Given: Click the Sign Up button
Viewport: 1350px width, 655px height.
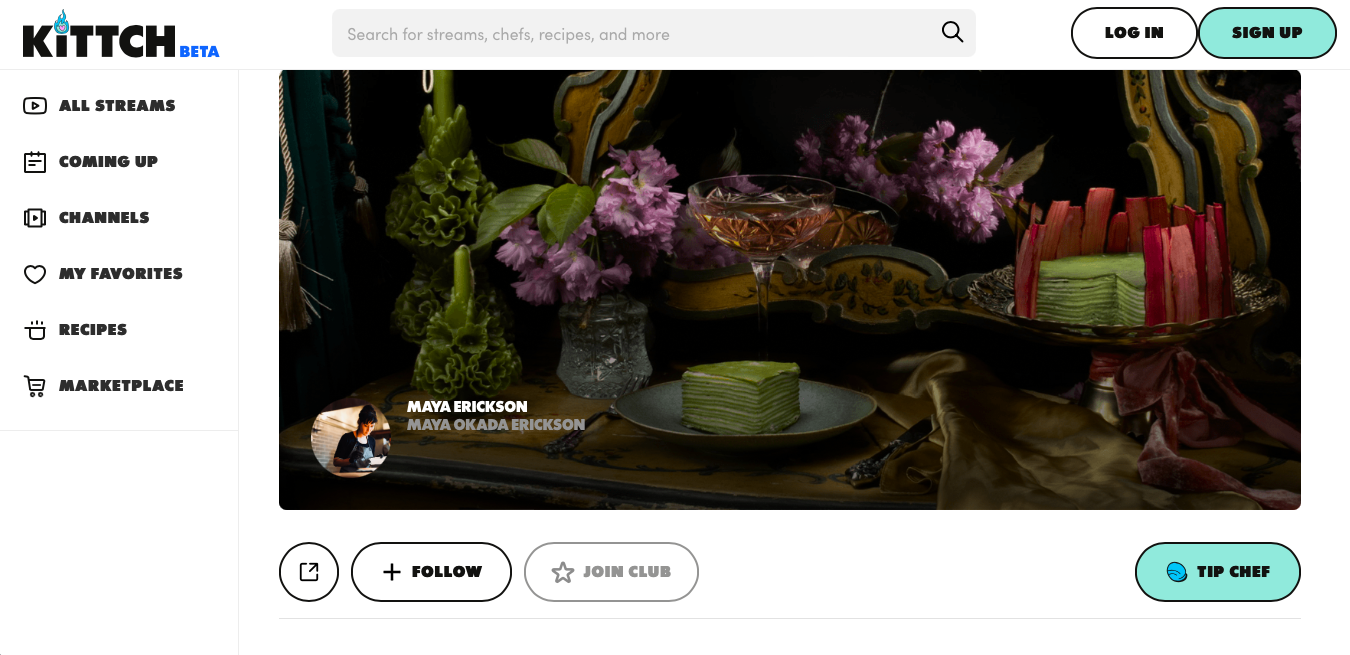Looking at the screenshot, I should click(x=1267, y=33).
